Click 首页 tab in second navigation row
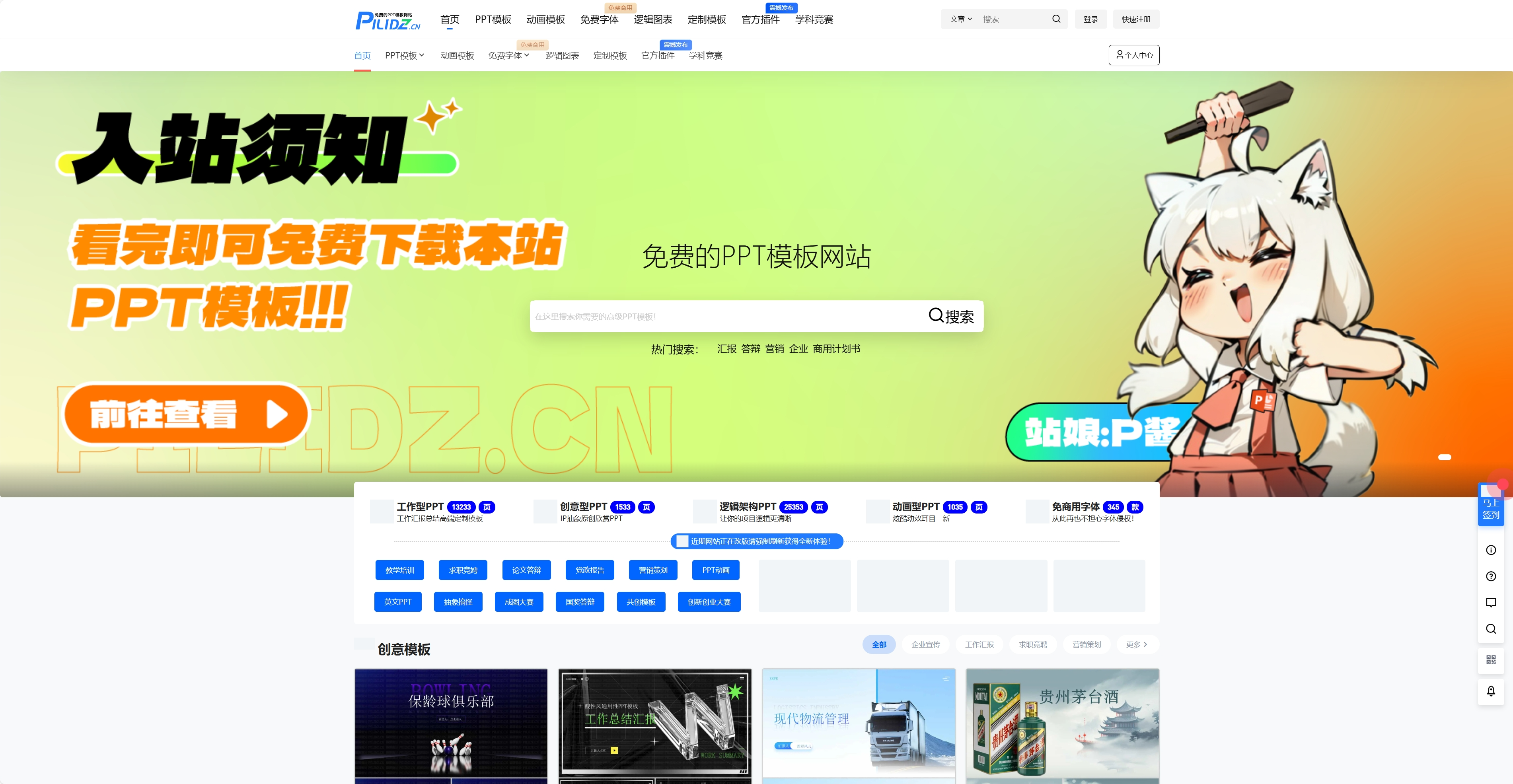The height and width of the screenshot is (784, 1513). [x=362, y=55]
